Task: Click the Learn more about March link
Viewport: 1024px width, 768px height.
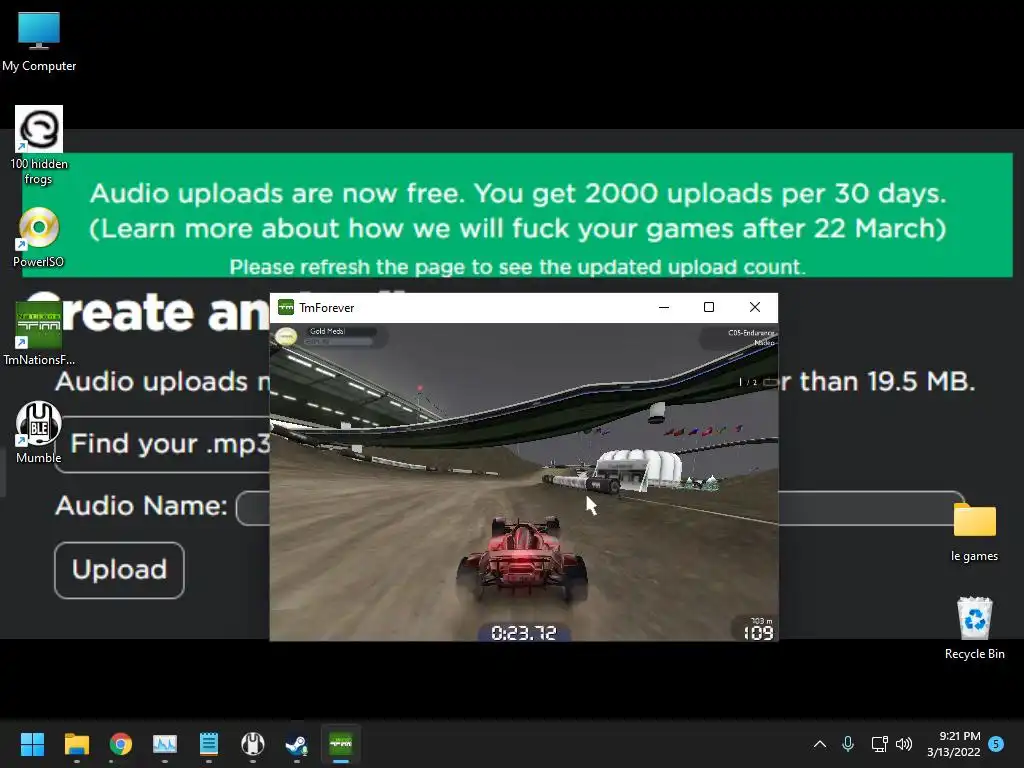Action: tap(517, 229)
